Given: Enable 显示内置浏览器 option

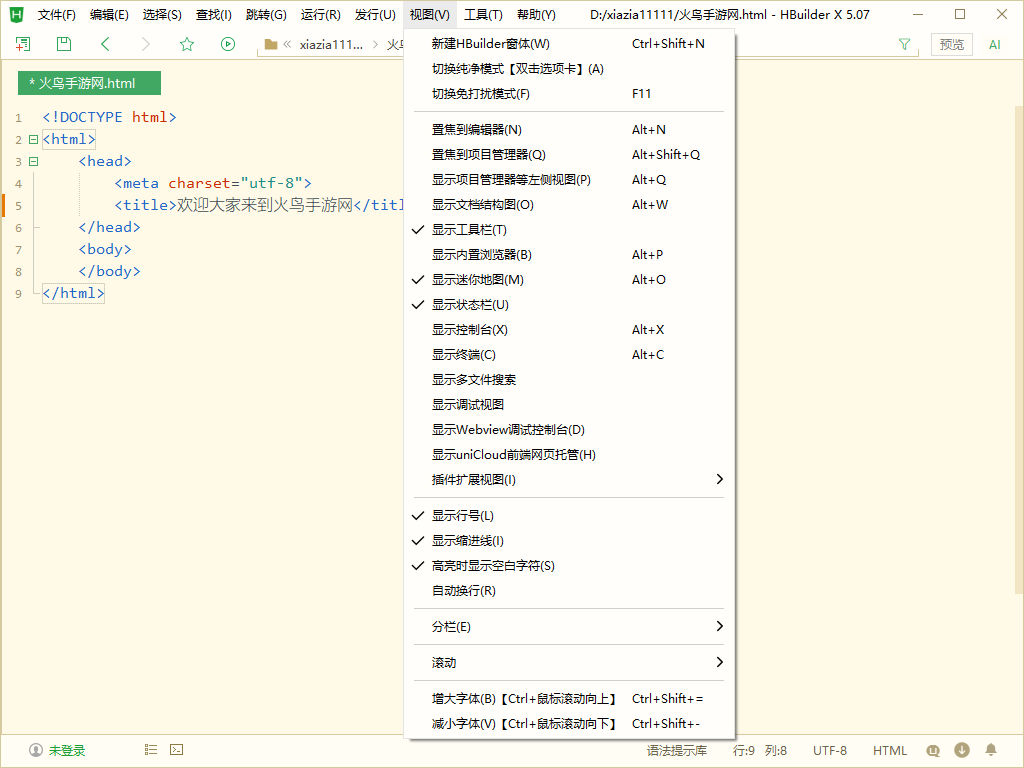Looking at the screenshot, I should (568, 255).
